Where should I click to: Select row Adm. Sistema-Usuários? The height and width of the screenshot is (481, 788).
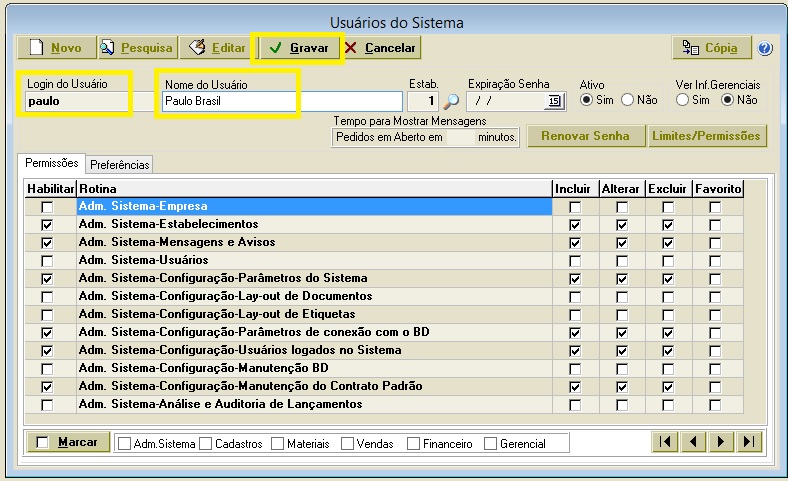coord(314,260)
